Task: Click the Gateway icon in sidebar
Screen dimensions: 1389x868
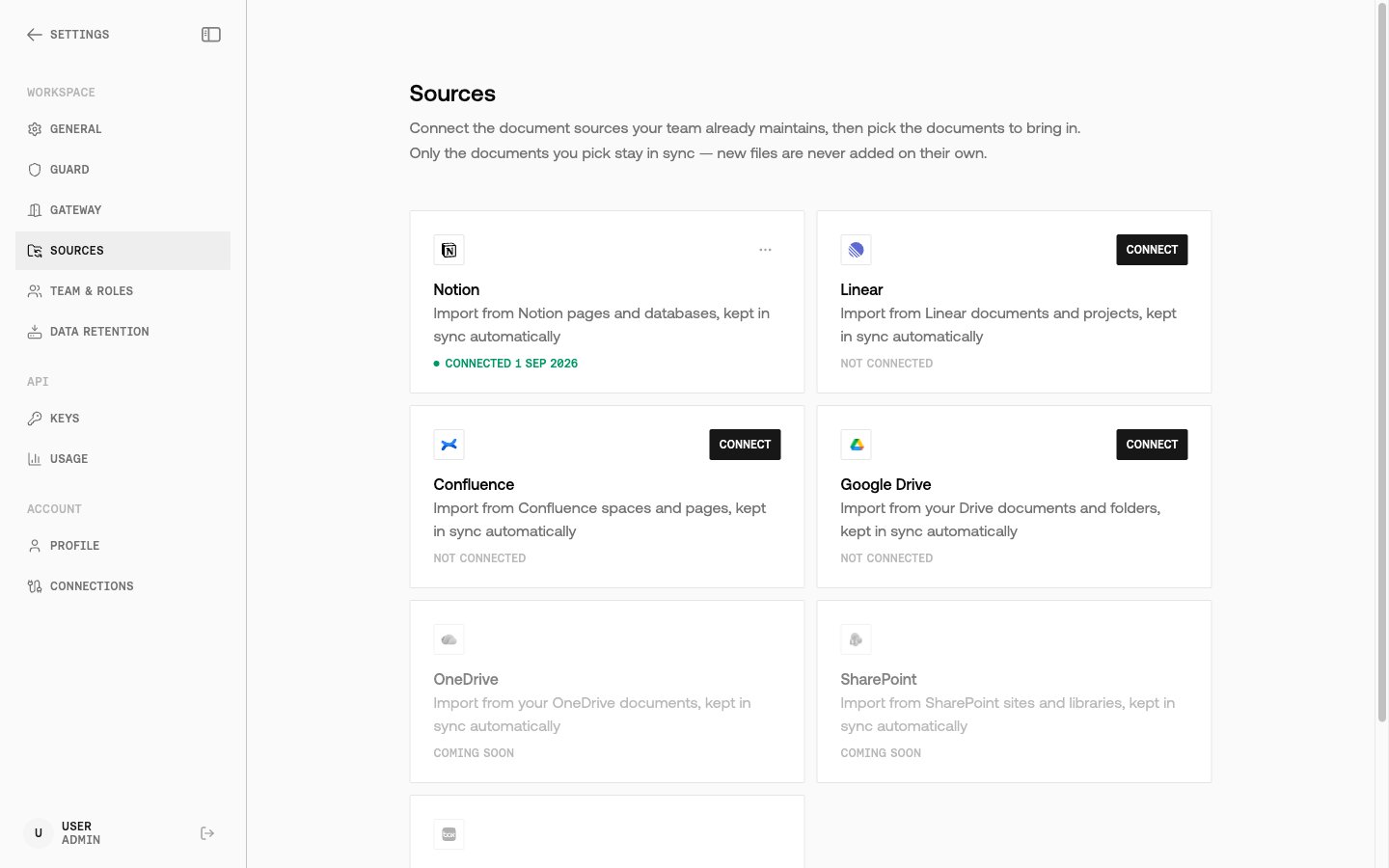Action: (x=35, y=210)
